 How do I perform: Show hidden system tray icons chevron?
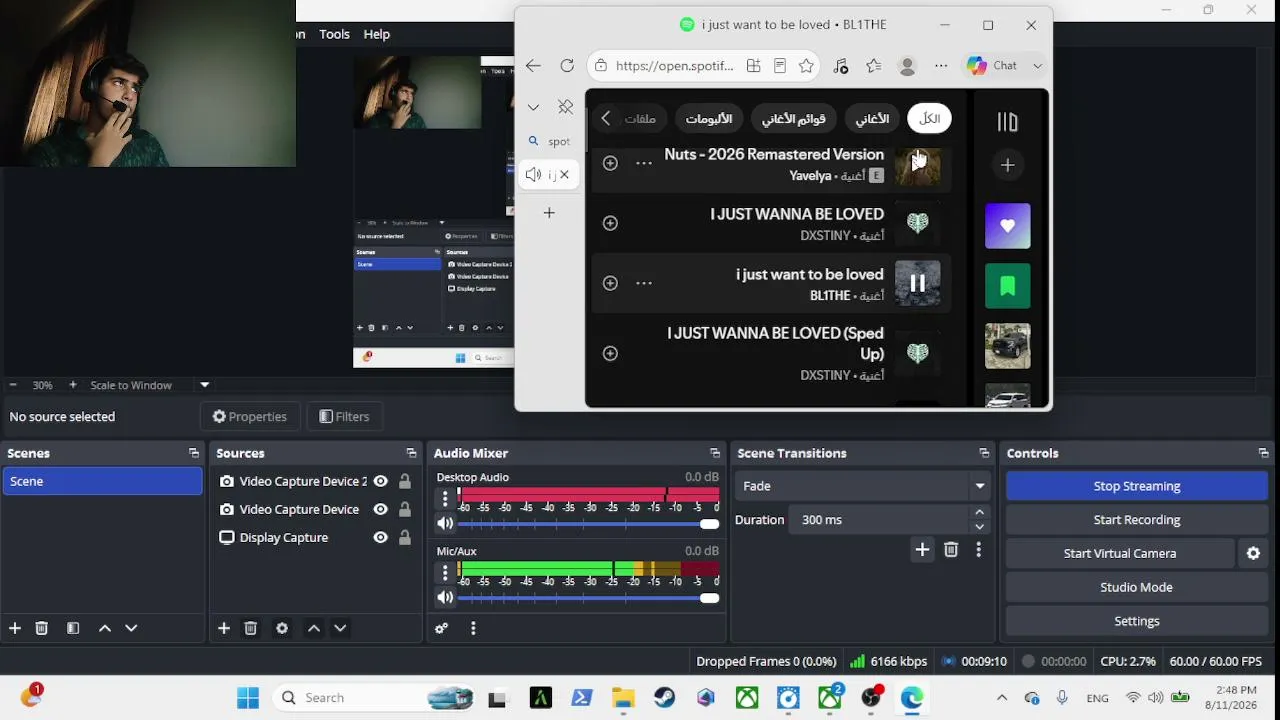pos(1002,698)
